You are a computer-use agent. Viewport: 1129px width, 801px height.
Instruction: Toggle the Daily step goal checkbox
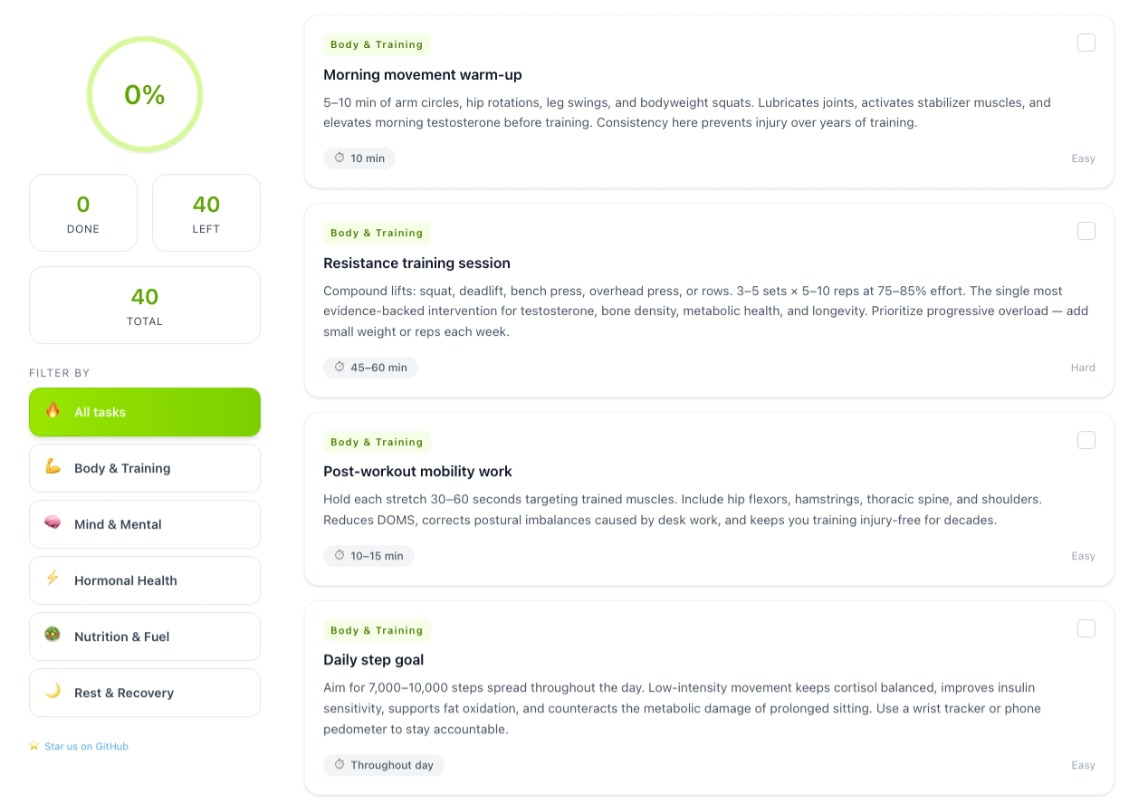click(1086, 629)
